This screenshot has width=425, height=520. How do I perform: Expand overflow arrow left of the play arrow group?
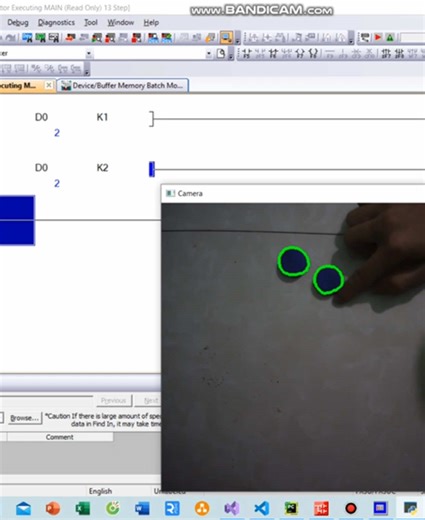point(351,38)
